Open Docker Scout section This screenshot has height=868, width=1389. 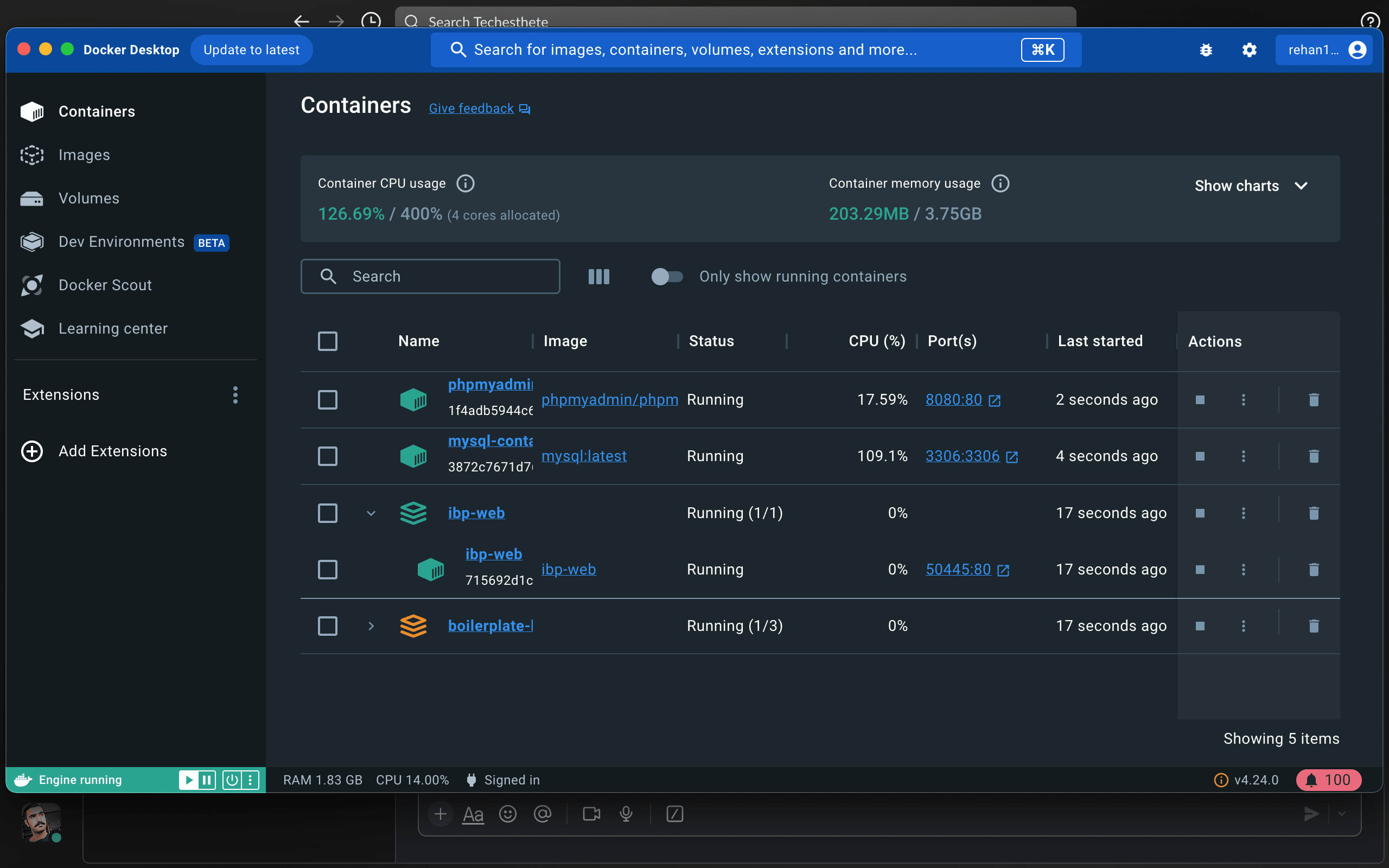click(105, 285)
